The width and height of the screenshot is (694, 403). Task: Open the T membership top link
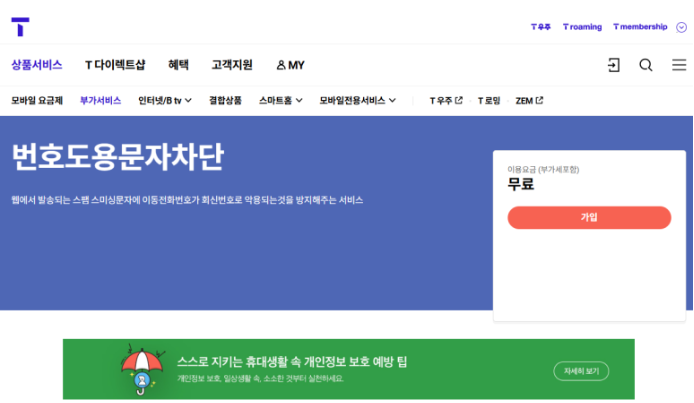click(640, 27)
